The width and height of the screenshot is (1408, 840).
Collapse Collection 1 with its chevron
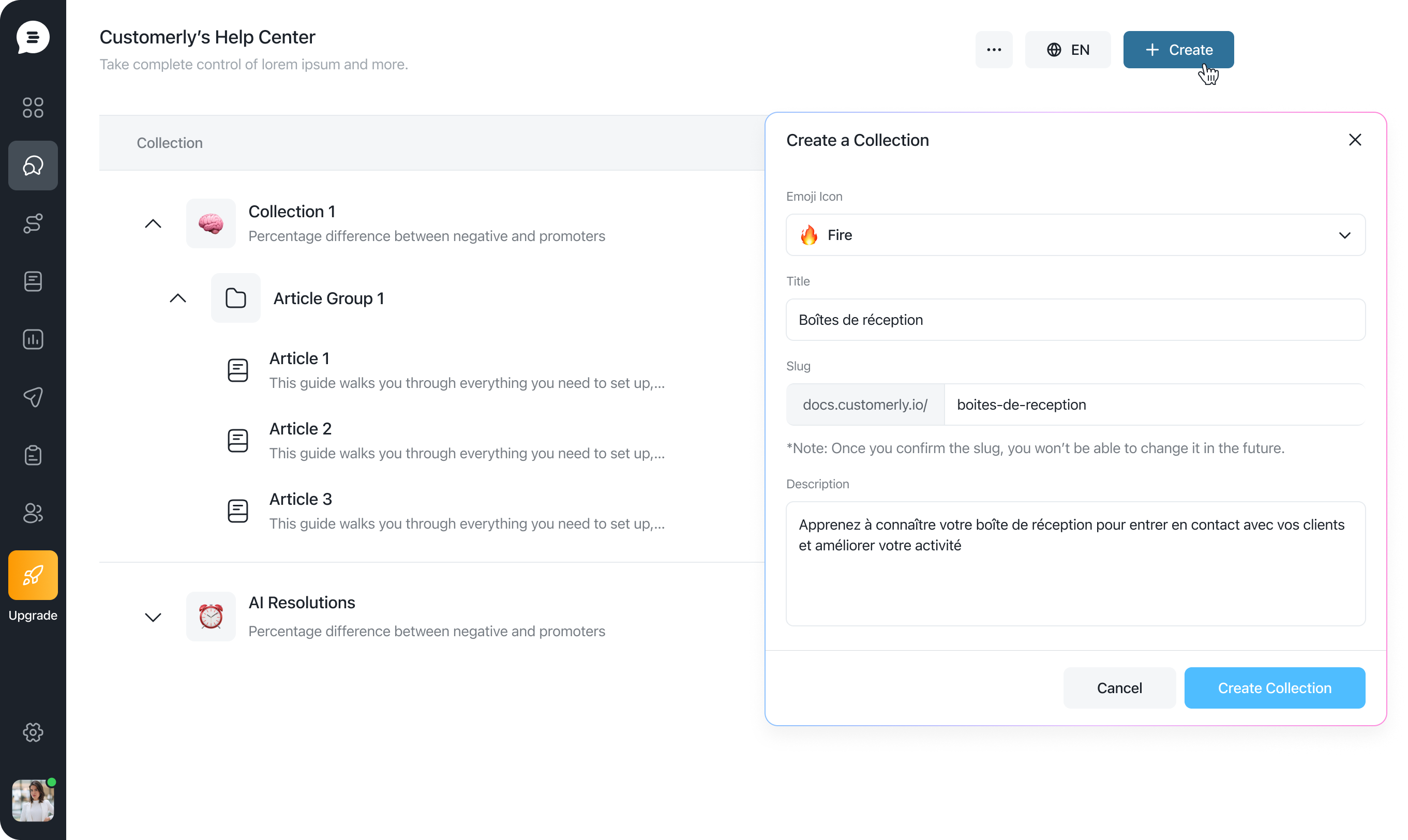click(x=153, y=223)
